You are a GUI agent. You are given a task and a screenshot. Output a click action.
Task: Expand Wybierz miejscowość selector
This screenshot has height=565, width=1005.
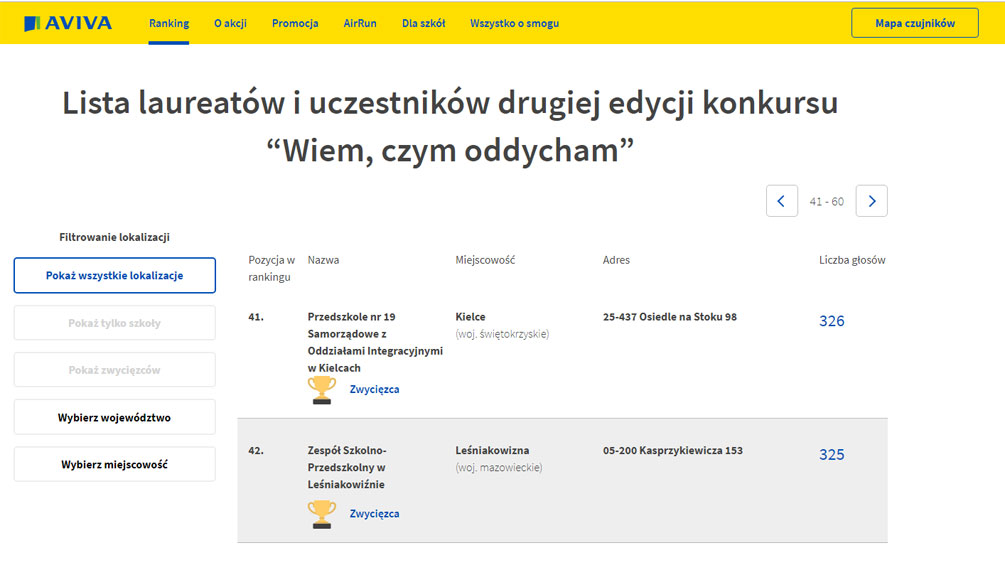[x=114, y=464]
